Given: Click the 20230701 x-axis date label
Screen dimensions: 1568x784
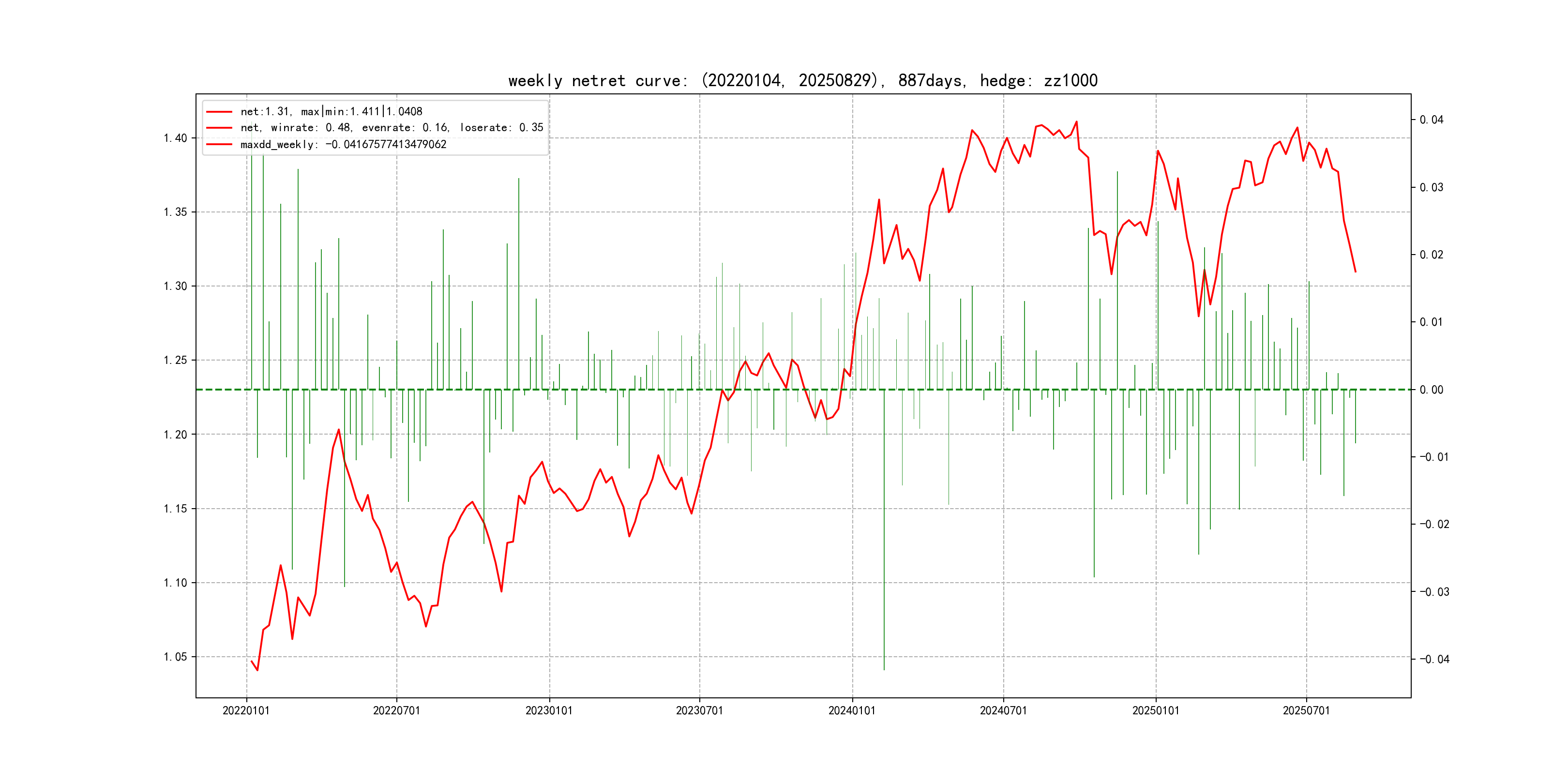Looking at the screenshot, I should click(x=699, y=711).
